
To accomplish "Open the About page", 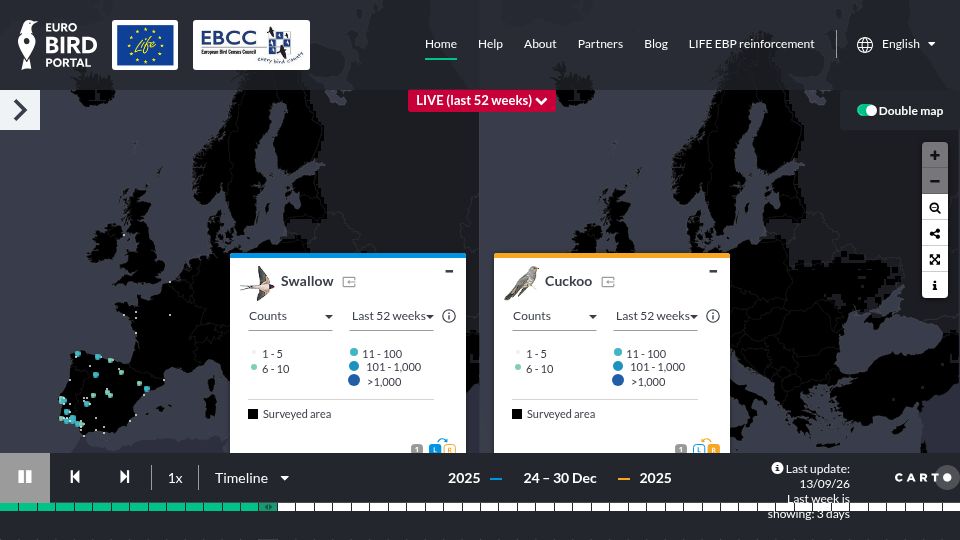I will click(x=540, y=44).
